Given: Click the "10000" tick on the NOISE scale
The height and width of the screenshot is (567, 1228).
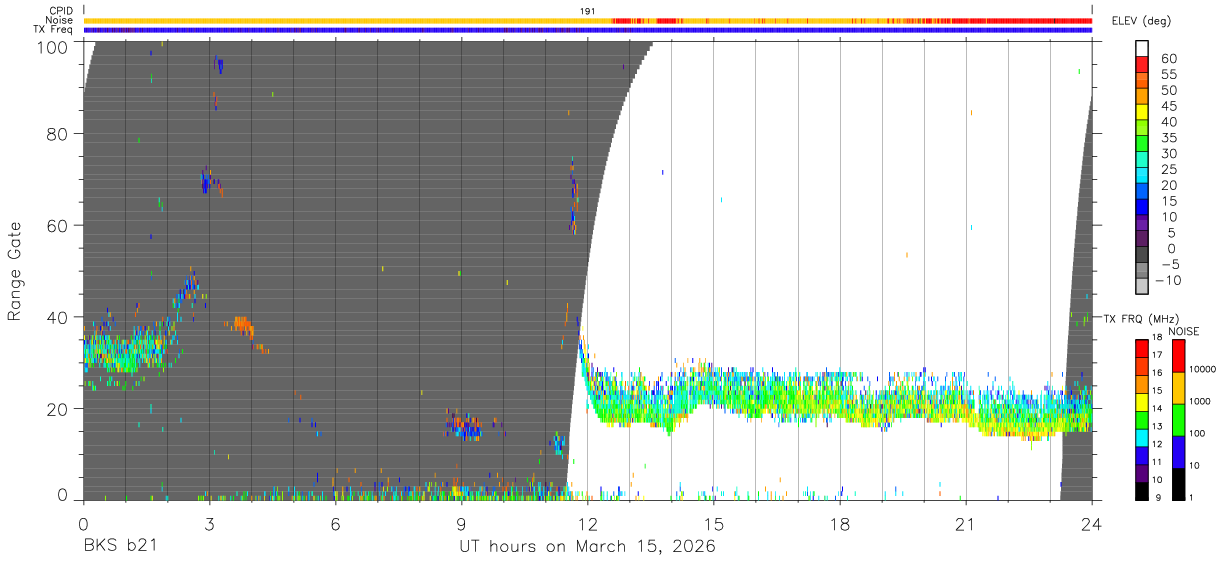Looking at the screenshot, I should [1203, 369].
